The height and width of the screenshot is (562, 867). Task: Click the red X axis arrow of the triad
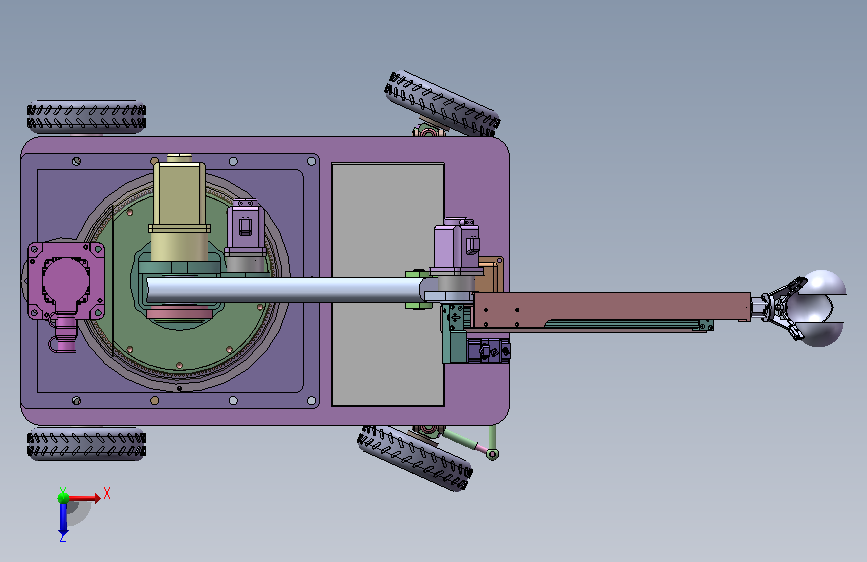coord(85,498)
